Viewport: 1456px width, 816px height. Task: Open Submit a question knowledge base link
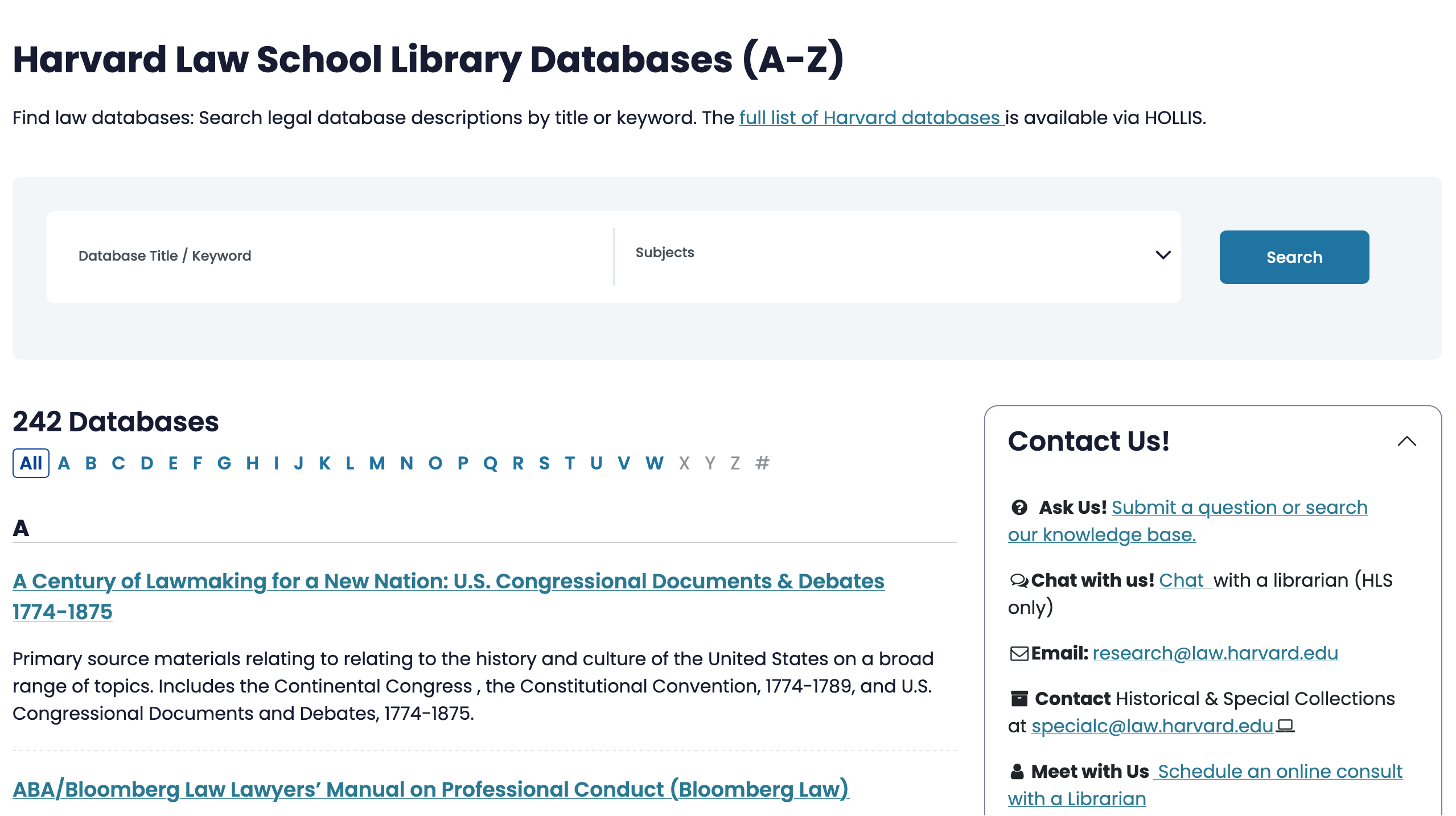coord(1188,521)
